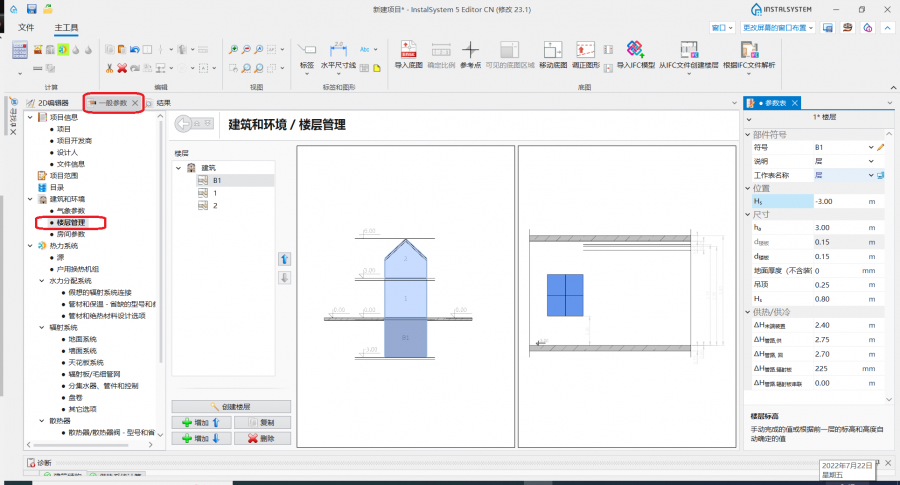The width and height of the screenshot is (900, 485).
Task: Collapse the 热力系统 tree node
Action: 29,245
